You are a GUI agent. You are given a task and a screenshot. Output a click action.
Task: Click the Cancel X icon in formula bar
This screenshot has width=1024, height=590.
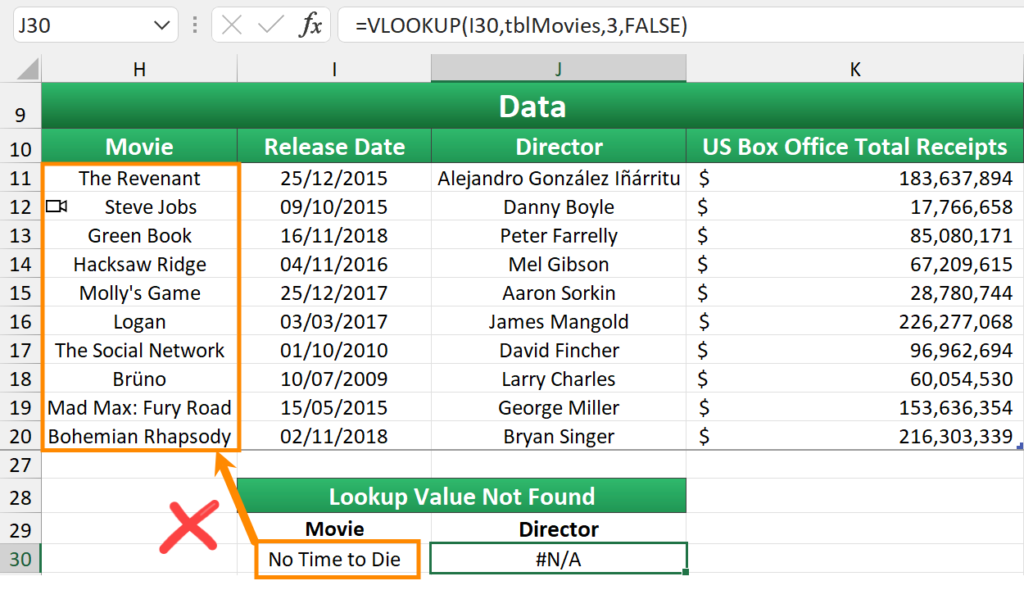pos(232,26)
